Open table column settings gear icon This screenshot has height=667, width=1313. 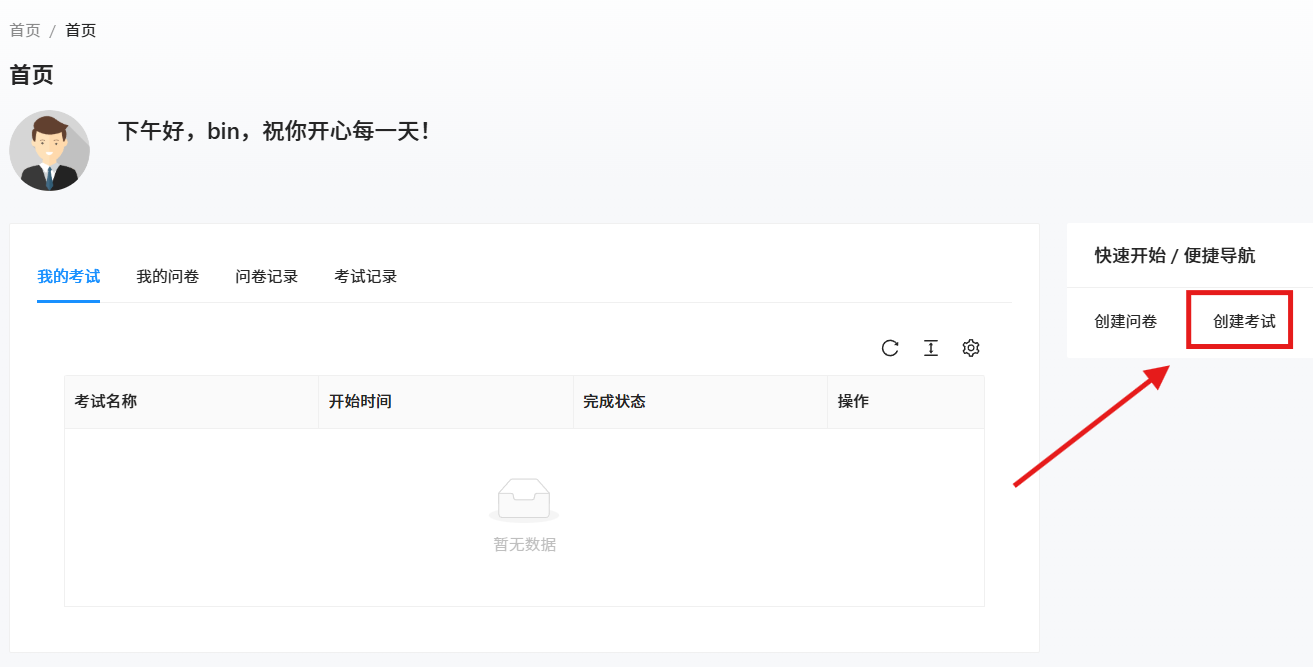[971, 348]
